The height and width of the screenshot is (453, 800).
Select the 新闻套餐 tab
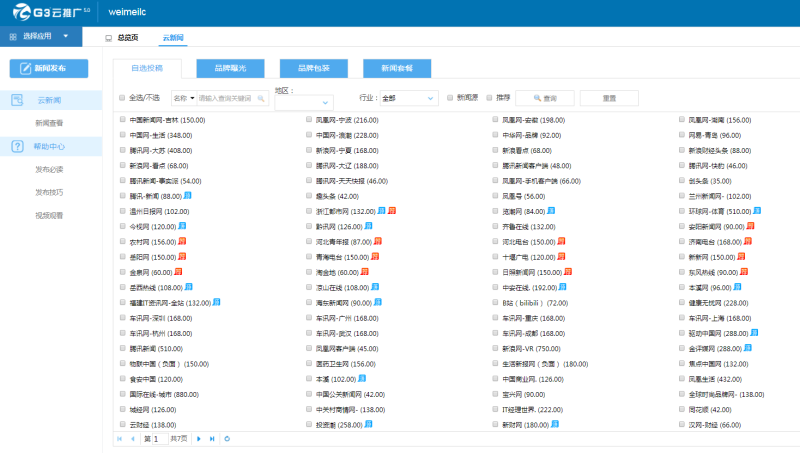[x=397, y=68]
